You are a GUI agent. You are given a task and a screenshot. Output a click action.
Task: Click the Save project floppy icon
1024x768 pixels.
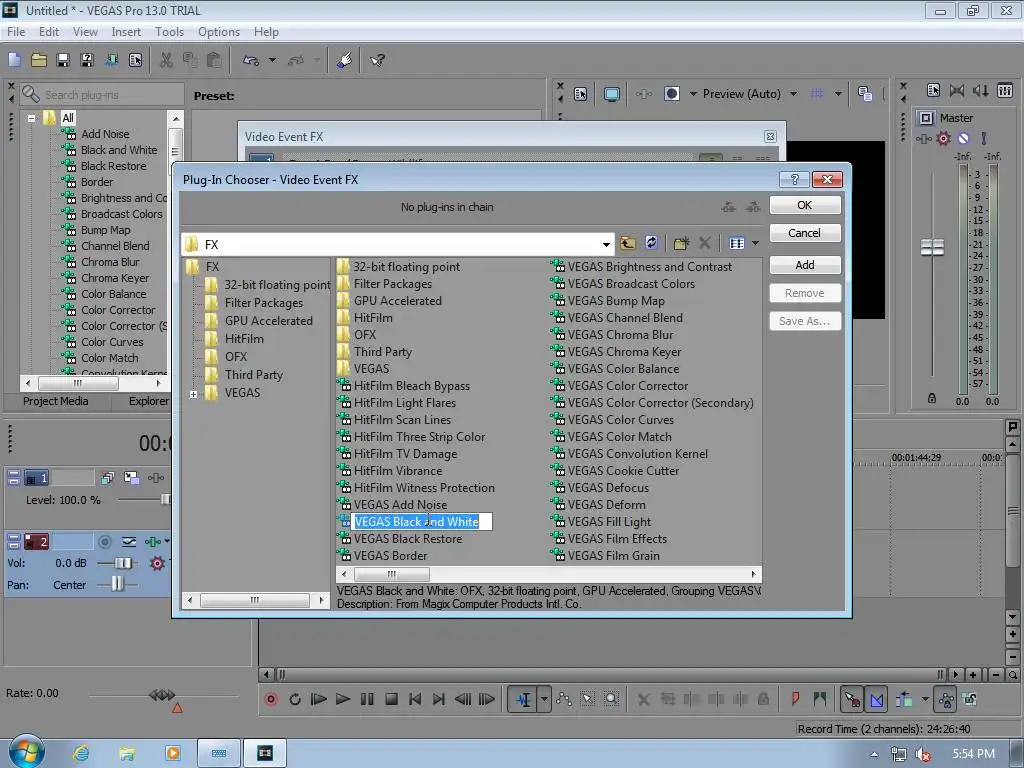coord(63,60)
